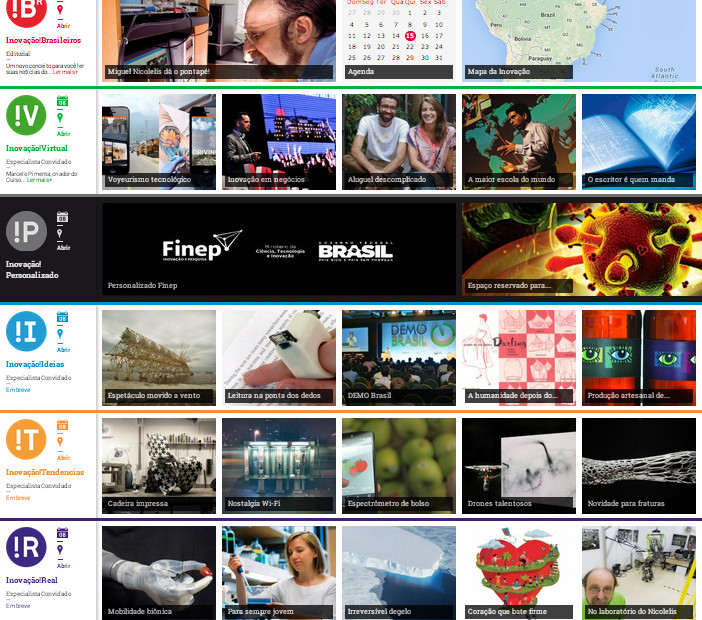Click the purple map pin in Inovação!Real
This screenshot has height=620, width=702.
point(60,550)
